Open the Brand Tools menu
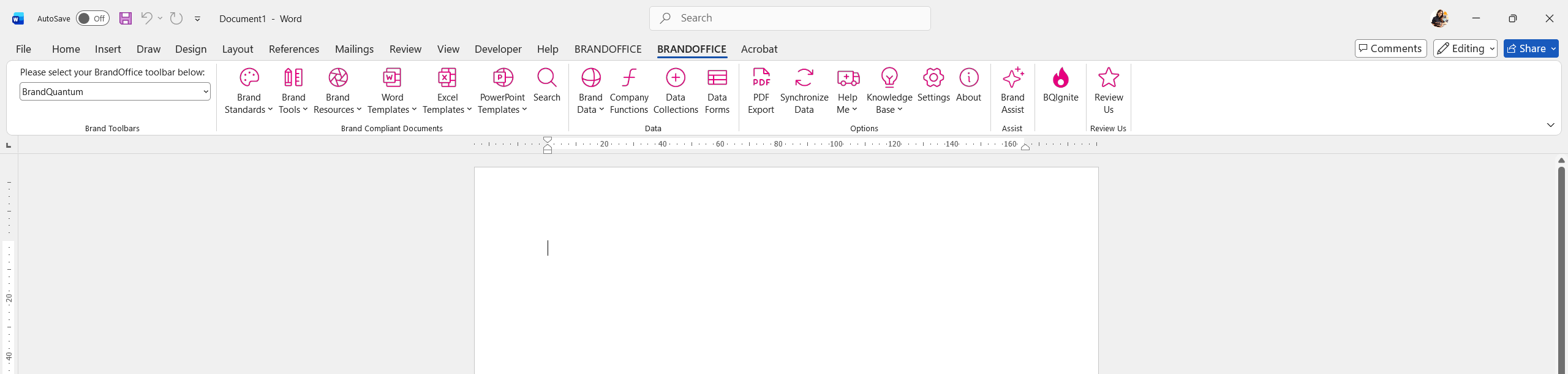 point(293,91)
